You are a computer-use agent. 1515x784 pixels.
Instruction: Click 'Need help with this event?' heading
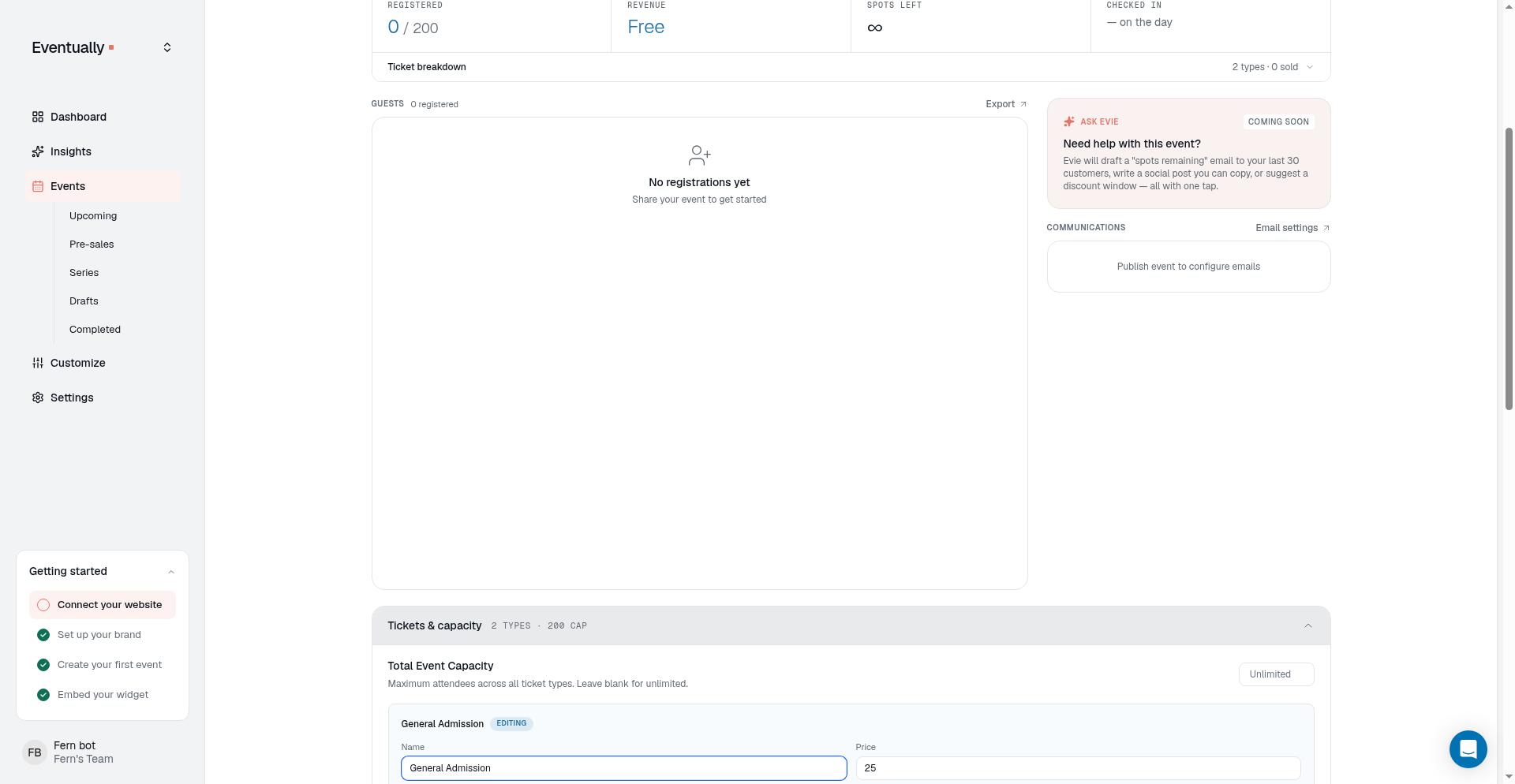point(1132,144)
